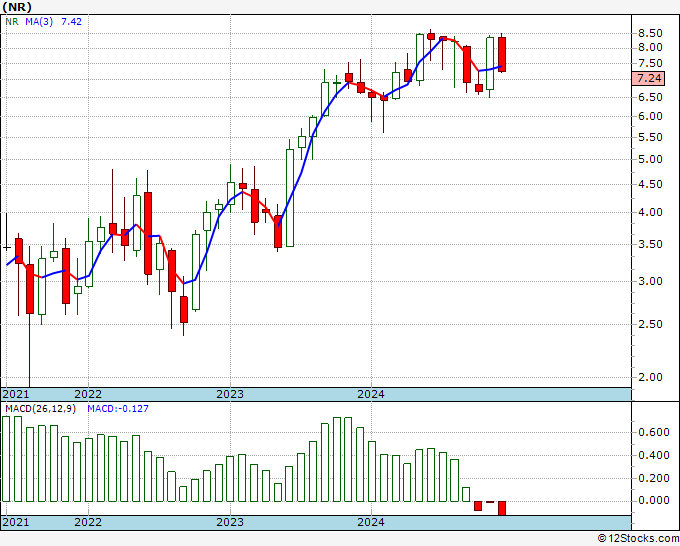Click the 8.50 price axis label

pos(650,33)
